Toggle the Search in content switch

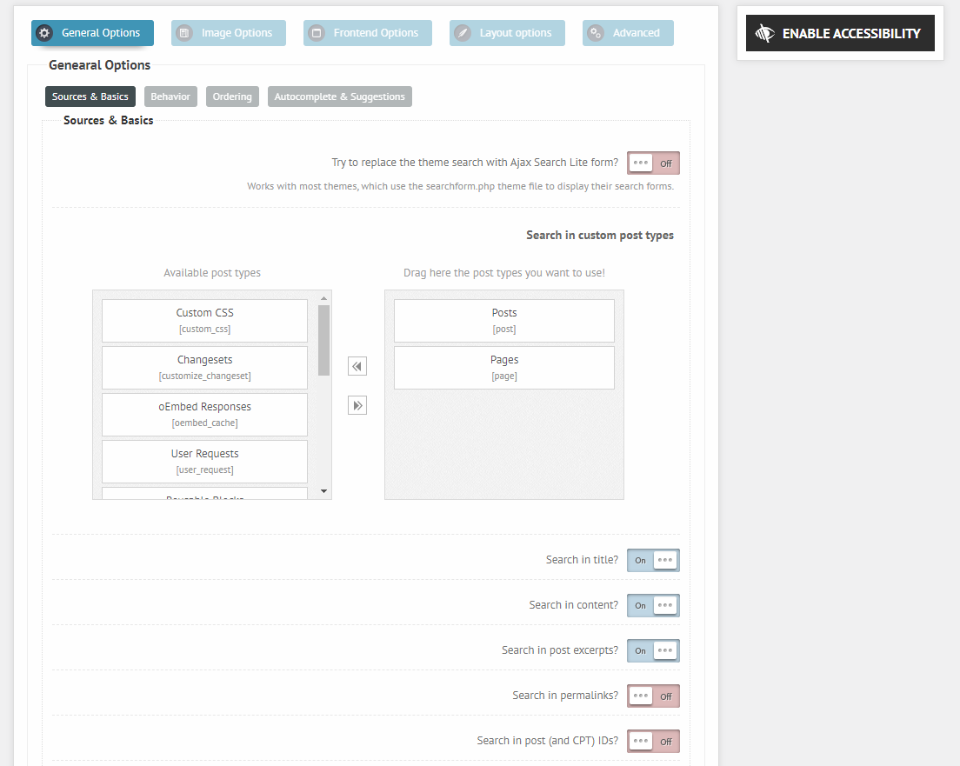point(653,606)
